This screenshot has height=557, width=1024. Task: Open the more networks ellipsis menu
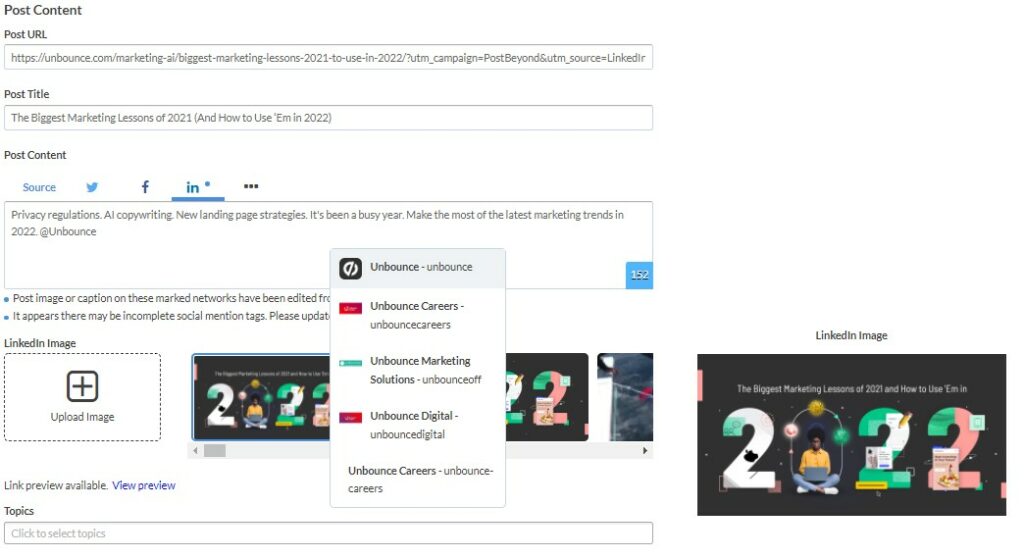click(251, 186)
